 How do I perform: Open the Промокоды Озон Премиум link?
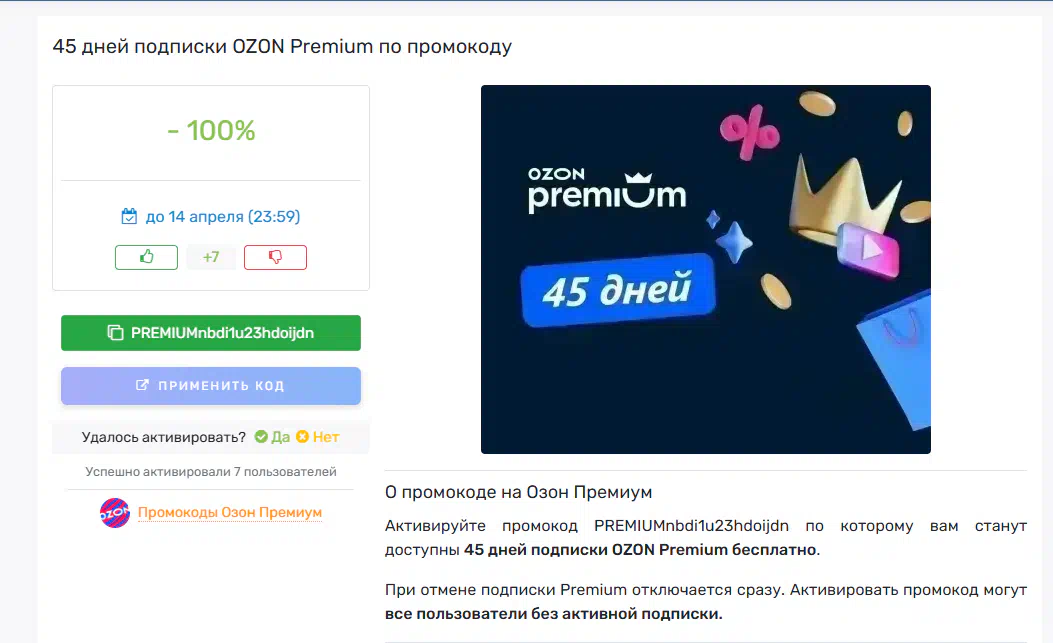[x=230, y=513]
